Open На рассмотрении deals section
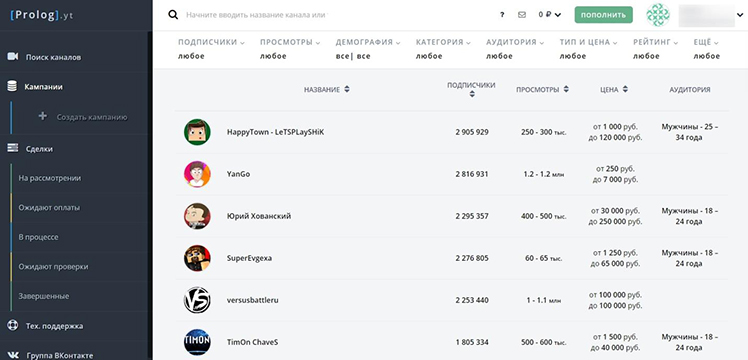The height and width of the screenshot is (360, 748). [50, 178]
